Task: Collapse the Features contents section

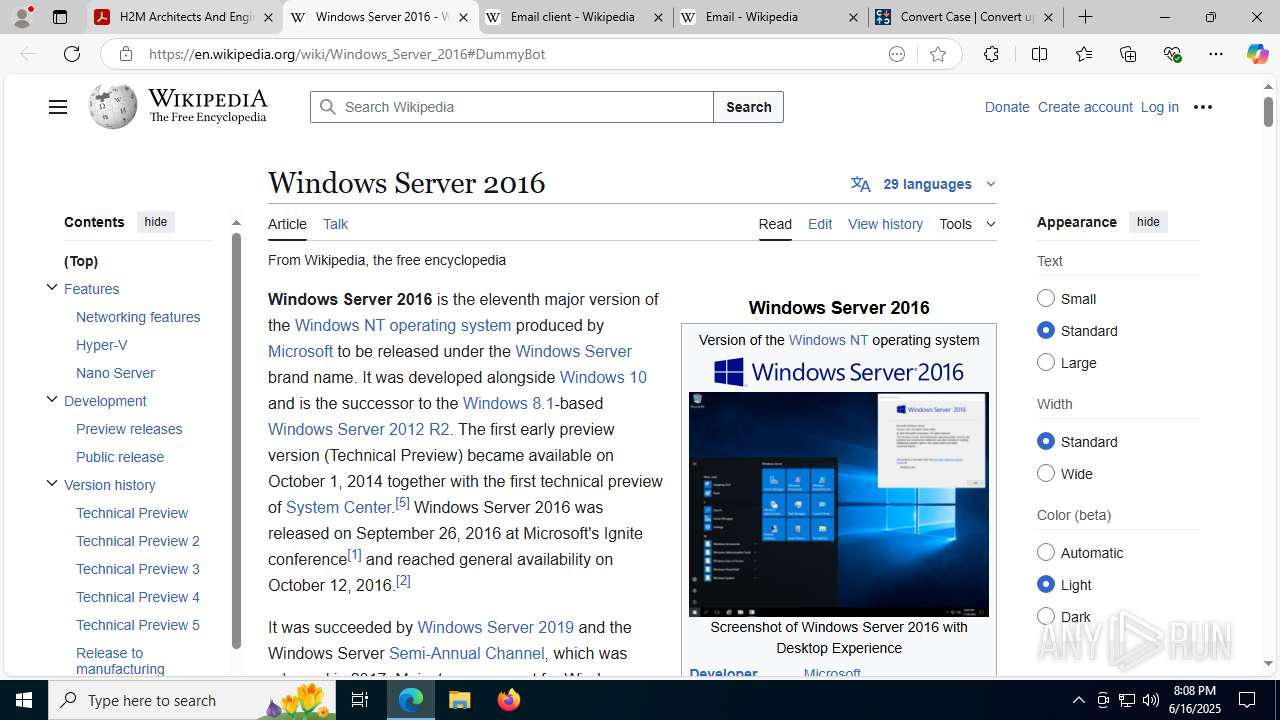Action: (52, 288)
